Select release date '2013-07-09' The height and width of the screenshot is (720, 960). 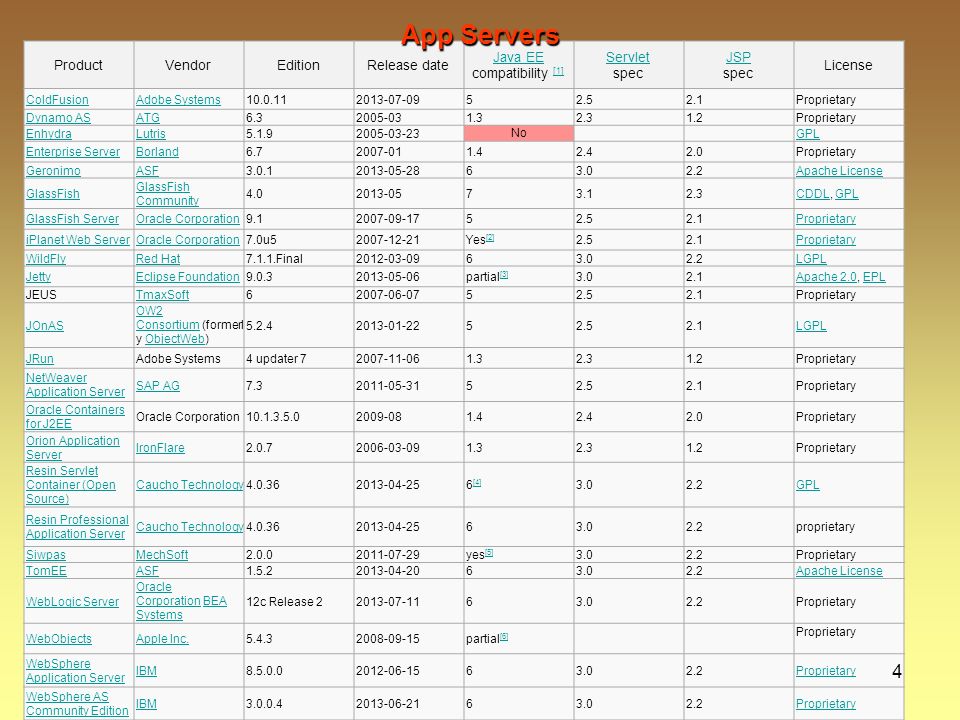(388, 100)
